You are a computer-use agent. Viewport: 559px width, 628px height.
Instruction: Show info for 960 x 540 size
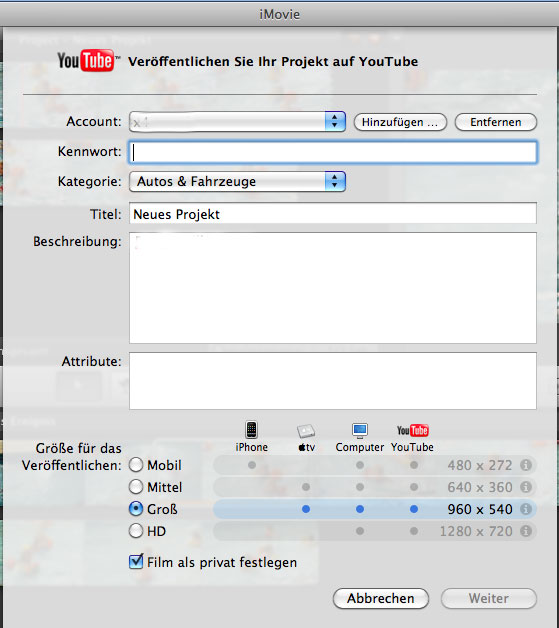pyautogui.click(x=525, y=509)
